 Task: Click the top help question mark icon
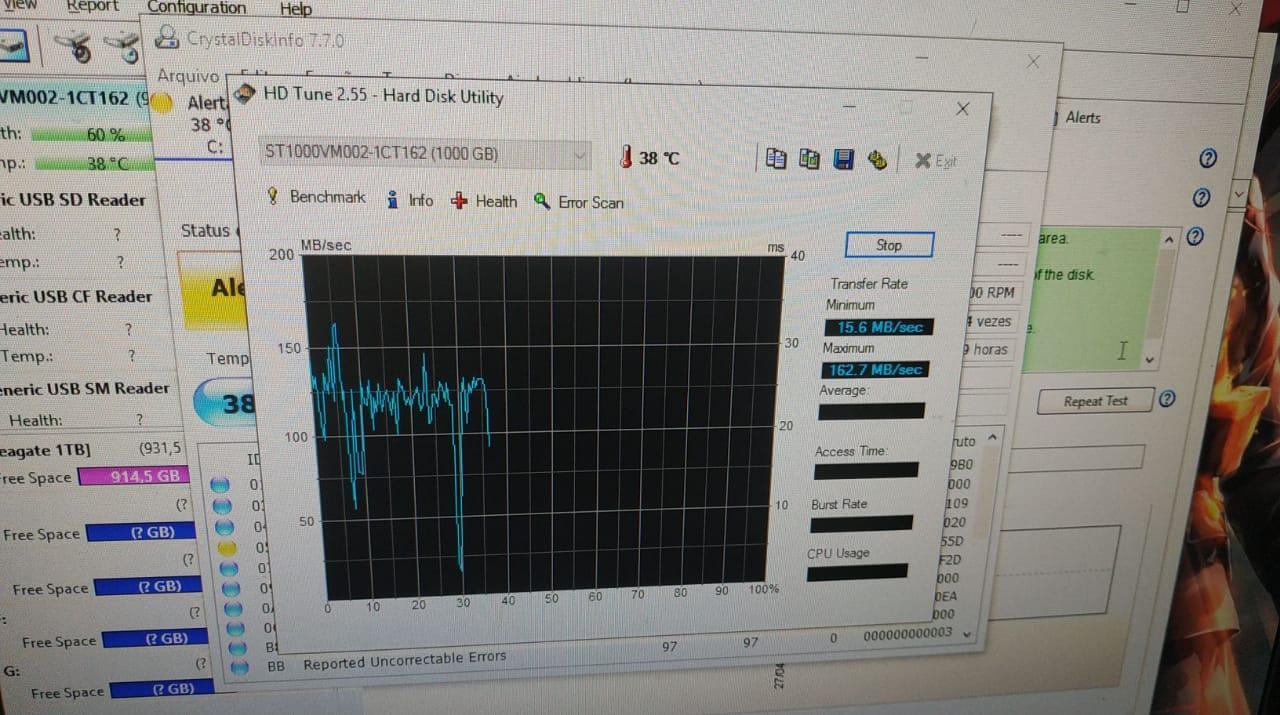tap(1207, 158)
